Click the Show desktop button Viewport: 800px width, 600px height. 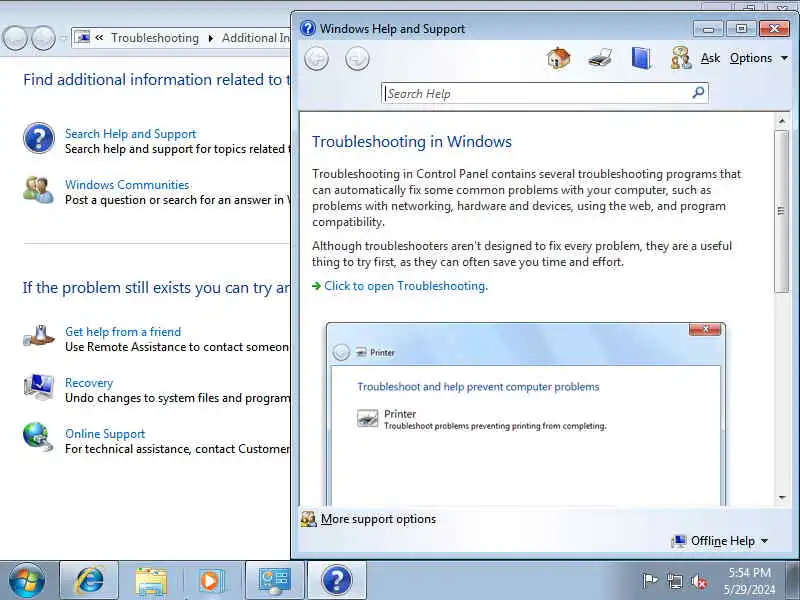coord(793,581)
